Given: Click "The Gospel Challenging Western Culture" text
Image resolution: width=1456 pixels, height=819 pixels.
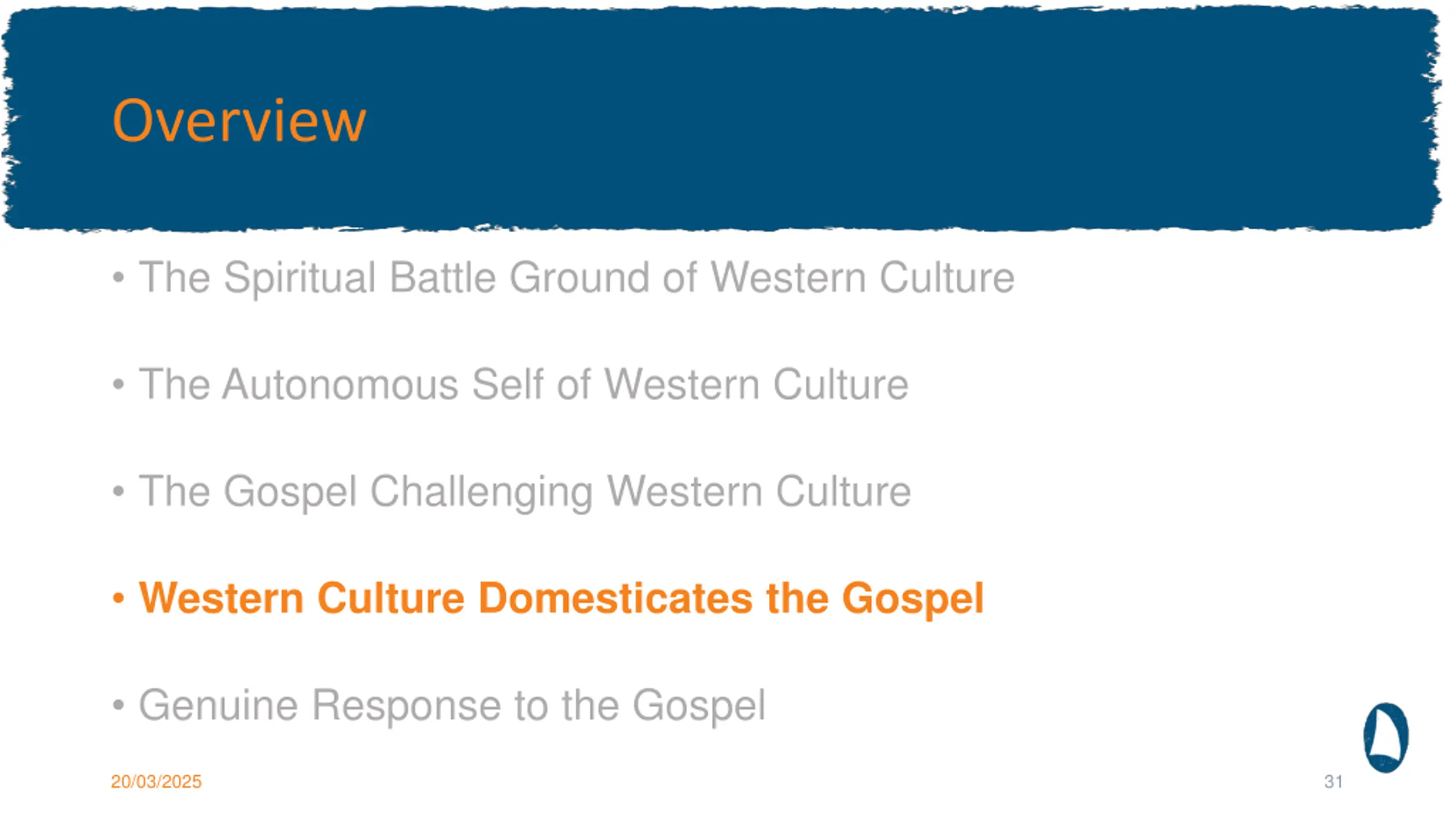Looking at the screenshot, I should 525,491.
